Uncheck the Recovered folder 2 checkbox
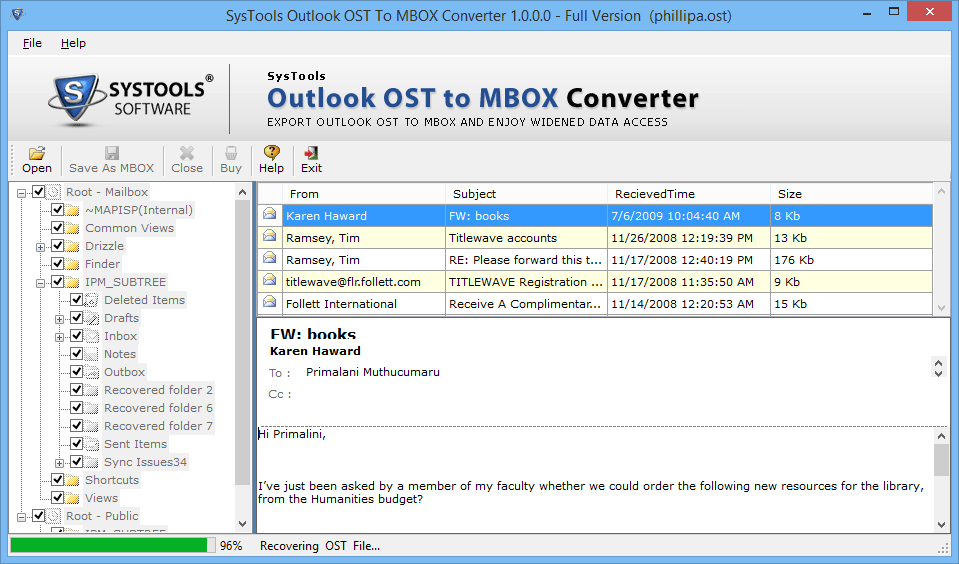This screenshot has height=564, width=959. coord(76,390)
